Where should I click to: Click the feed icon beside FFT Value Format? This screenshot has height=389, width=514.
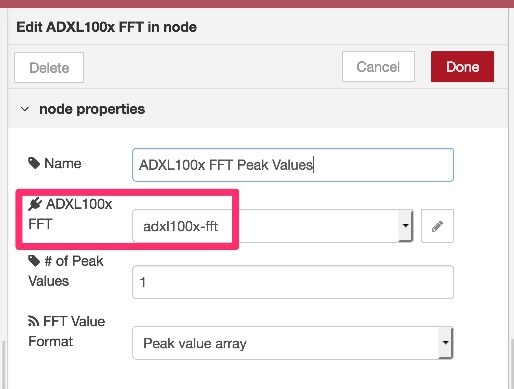tap(33, 321)
